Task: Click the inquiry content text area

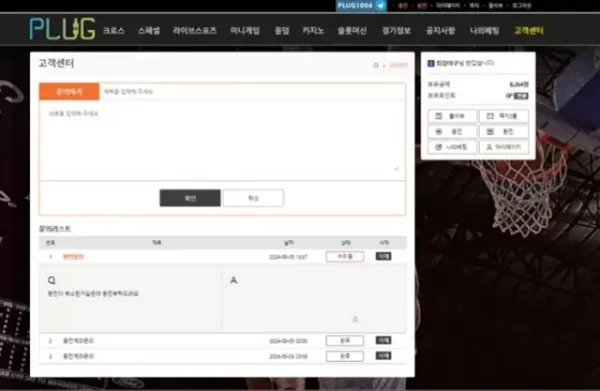Action: coord(222,140)
